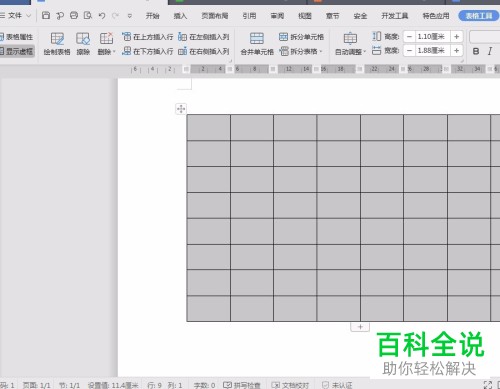The height and width of the screenshot is (389, 500).
Task: Click the Redo arrow icon
Action: point(115,15)
